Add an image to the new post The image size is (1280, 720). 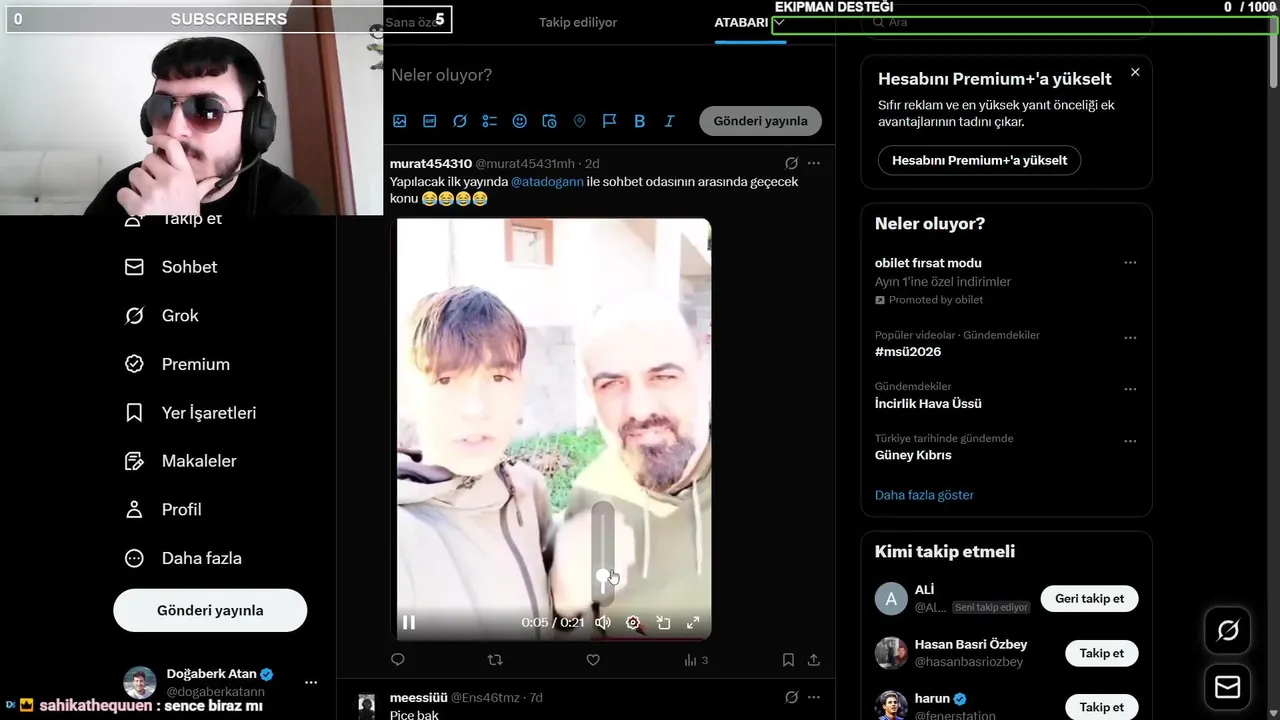tap(400, 121)
